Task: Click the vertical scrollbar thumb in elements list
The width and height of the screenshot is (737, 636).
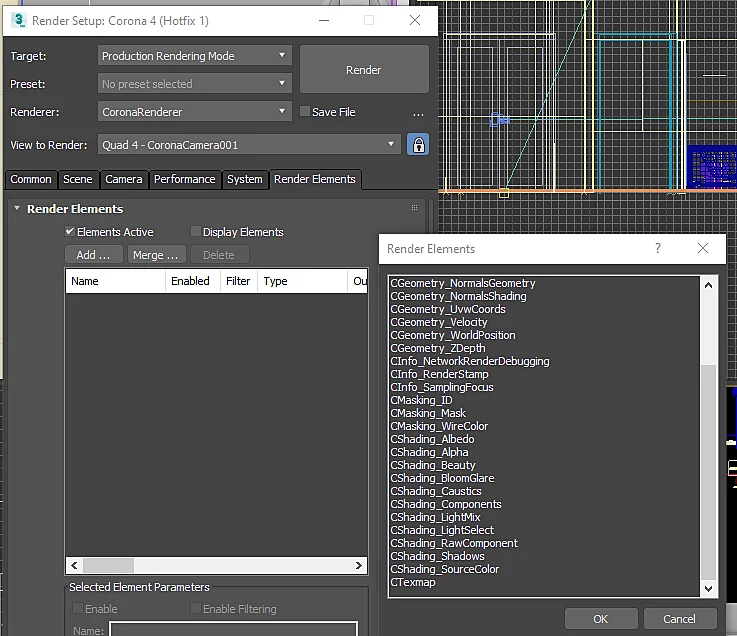Action: point(708,472)
